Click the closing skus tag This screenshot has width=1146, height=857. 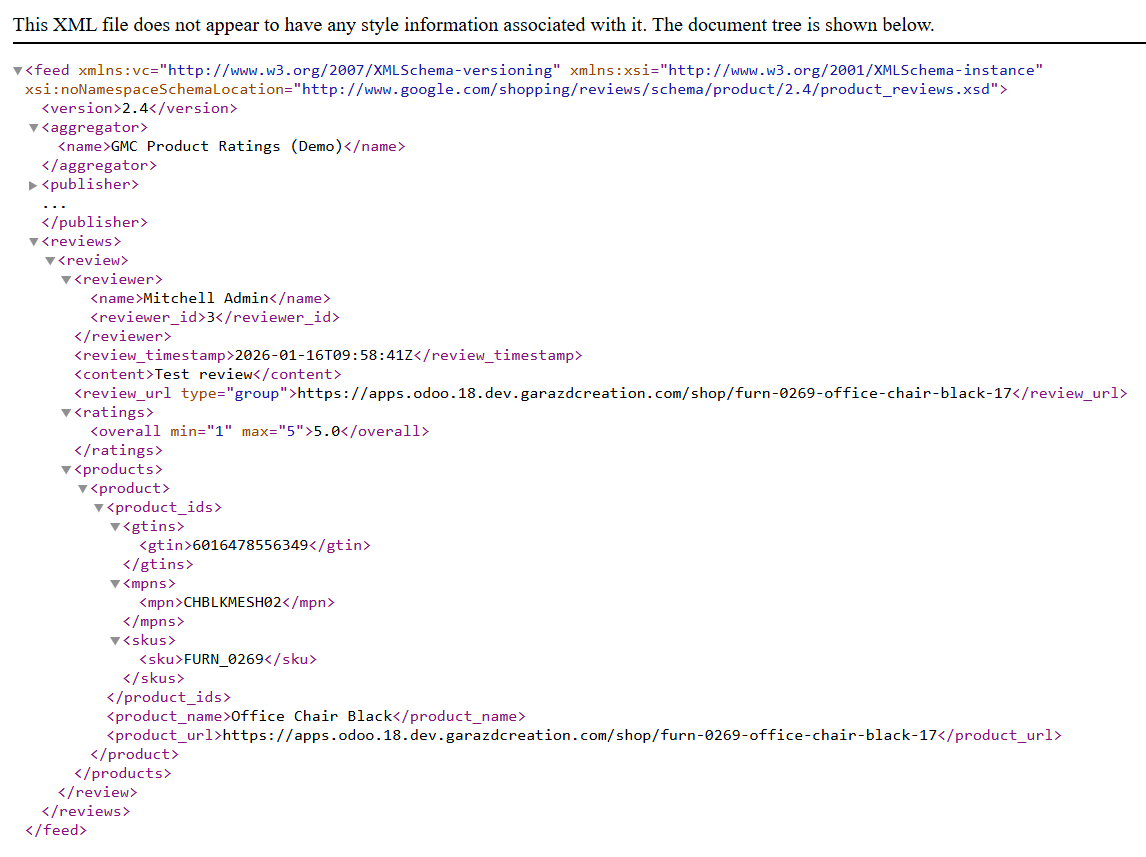pyautogui.click(x=153, y=678)
